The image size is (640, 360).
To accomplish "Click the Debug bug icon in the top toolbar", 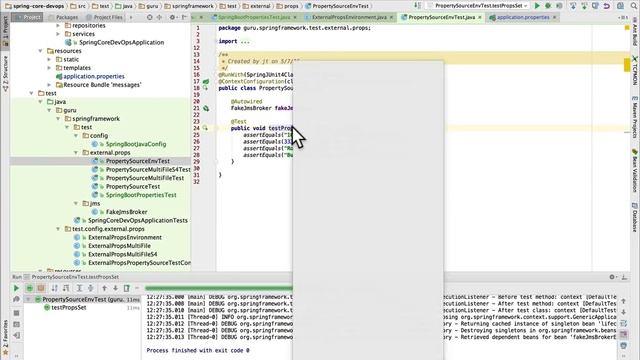I will (x=548, y=6).
